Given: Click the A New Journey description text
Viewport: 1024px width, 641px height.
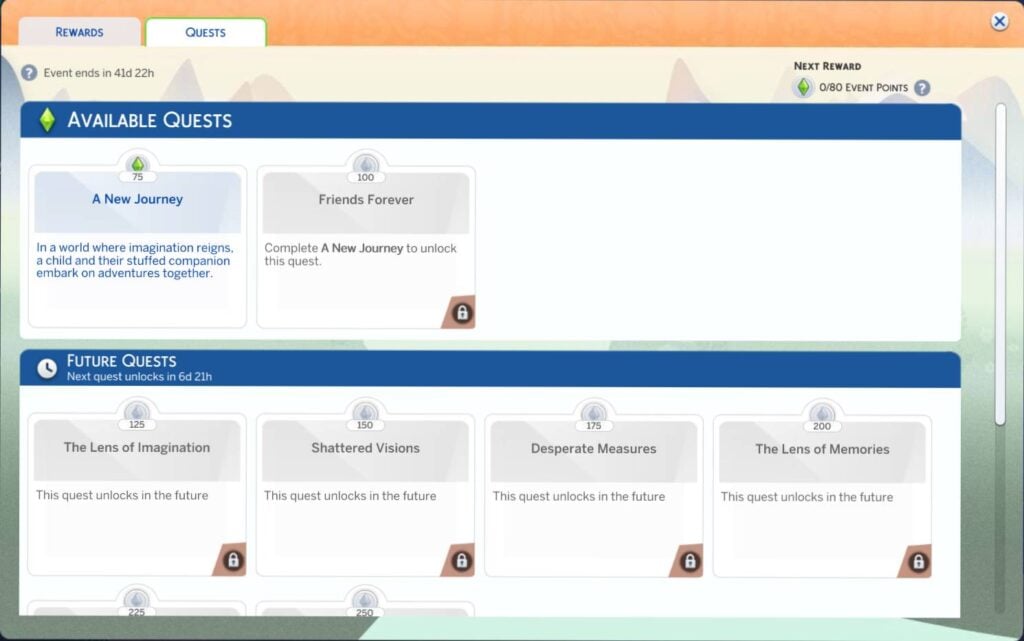Looking at the screenshot, I should point(135,260).
